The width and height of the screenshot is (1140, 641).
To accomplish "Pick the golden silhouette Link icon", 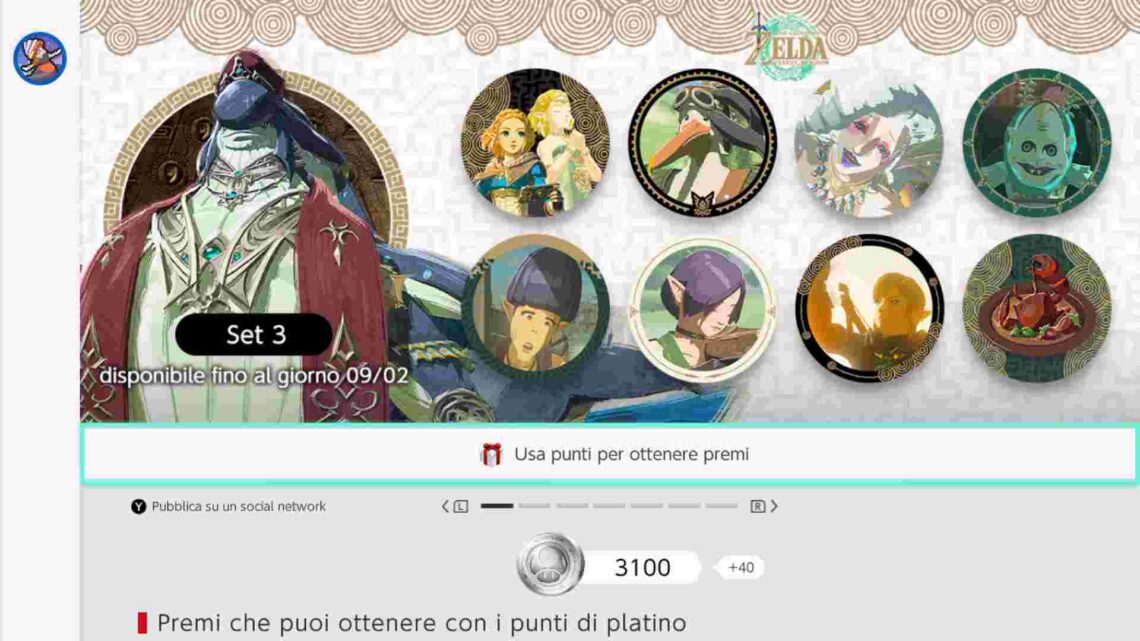I will [870, 308].
